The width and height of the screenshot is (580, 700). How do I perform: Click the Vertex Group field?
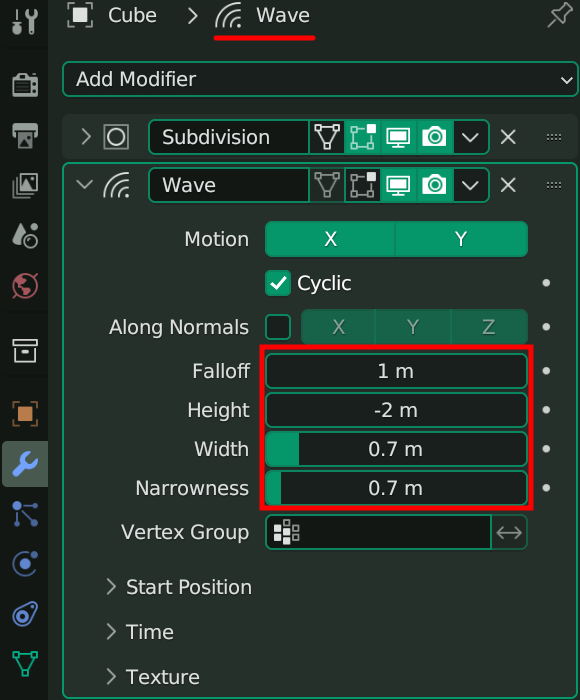click(378, 532)
